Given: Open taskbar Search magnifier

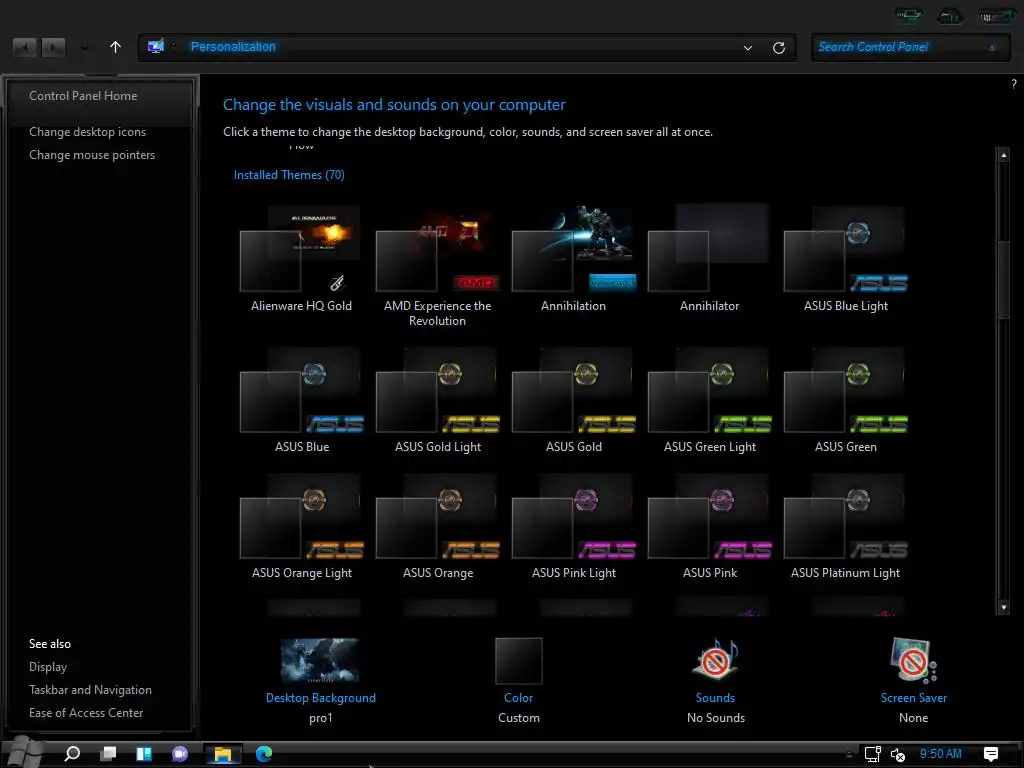Looking at the screenshot, I should pyautogui.click(x=72, y=754).
